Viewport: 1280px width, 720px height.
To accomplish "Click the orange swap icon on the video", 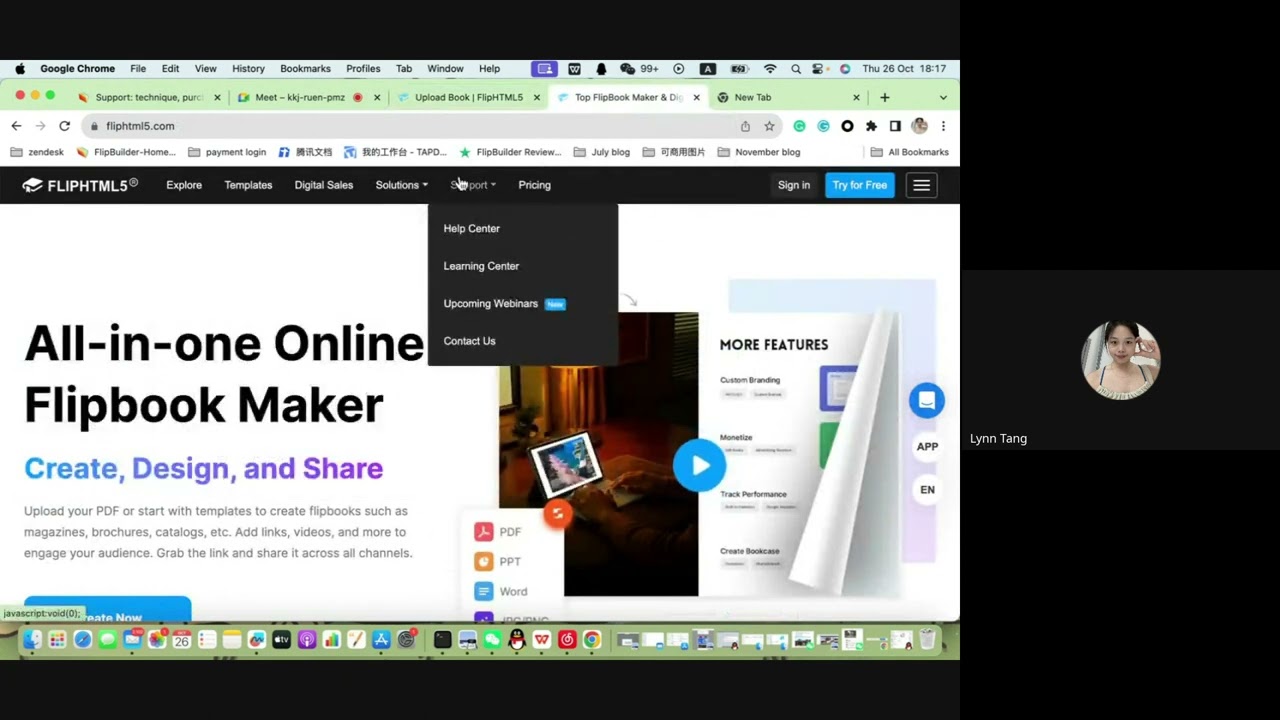I will point(557,514).
